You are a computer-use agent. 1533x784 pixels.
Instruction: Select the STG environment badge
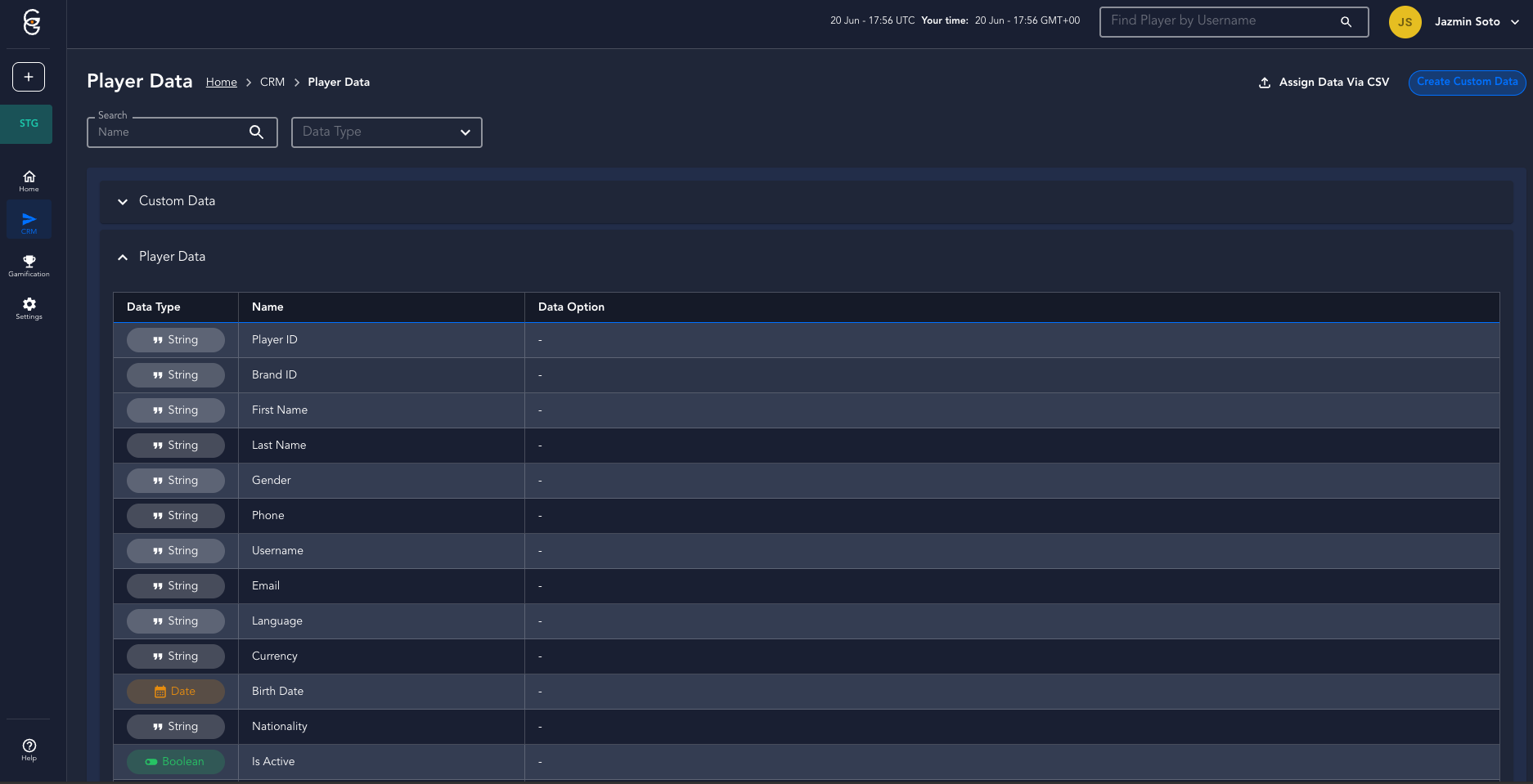(x=29, y=124)
